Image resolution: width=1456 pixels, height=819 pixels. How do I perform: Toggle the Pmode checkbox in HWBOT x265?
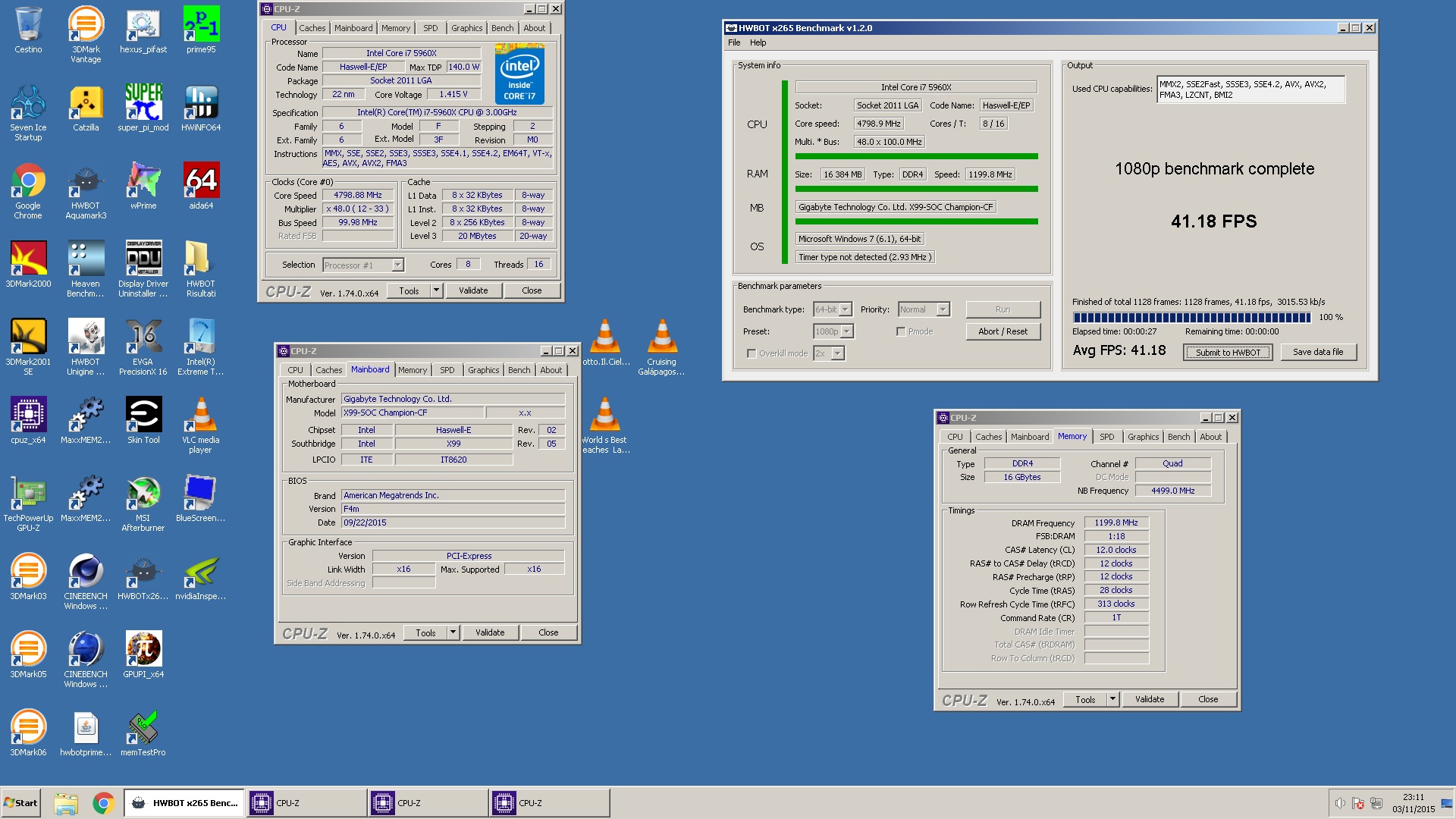coord(901,331)
